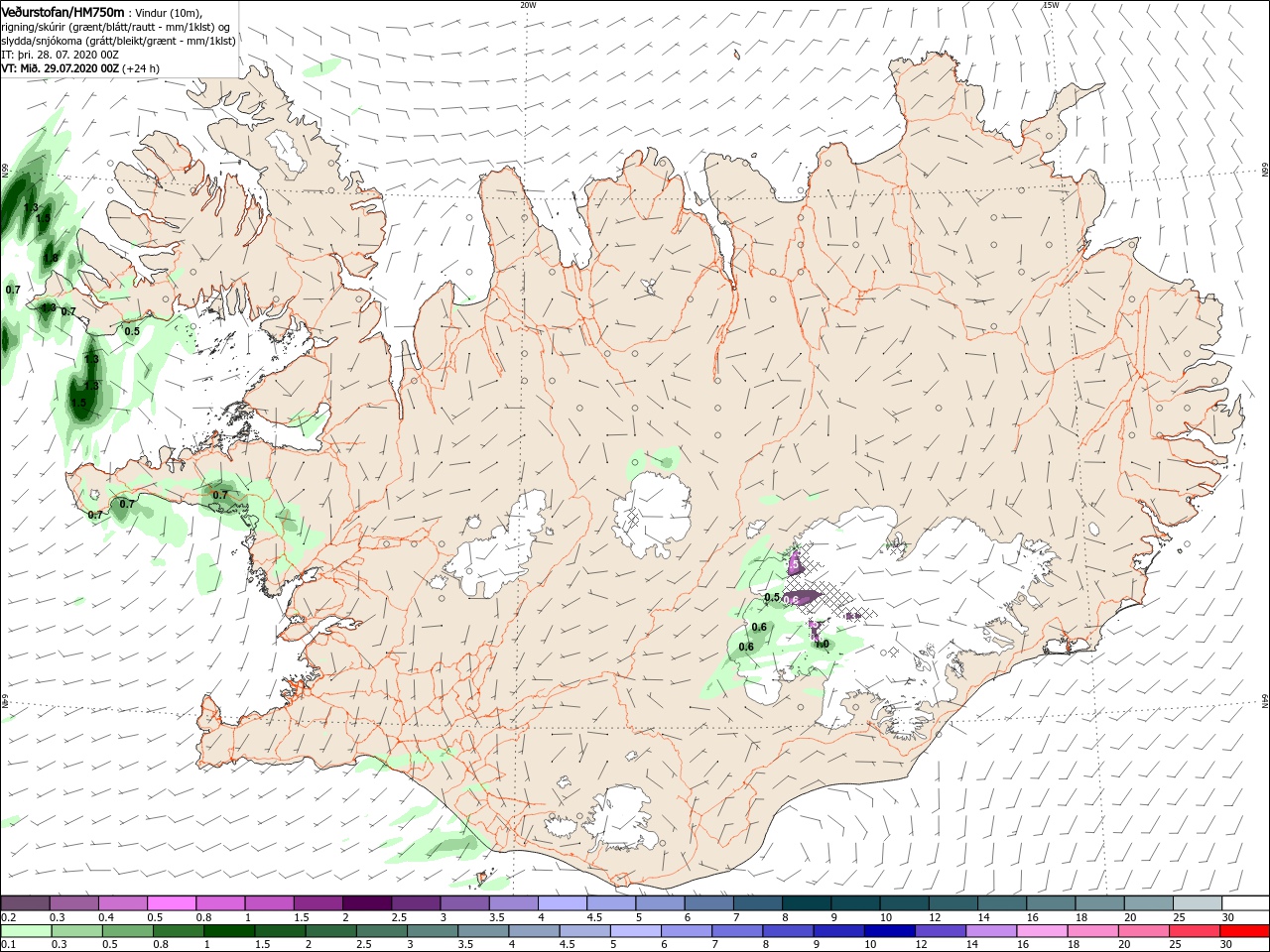The image size is (1270, 952).
Task: Pick the darkest purple 2 swatch in top legend row
Action: pyautogui.click(x=367, y=903)
